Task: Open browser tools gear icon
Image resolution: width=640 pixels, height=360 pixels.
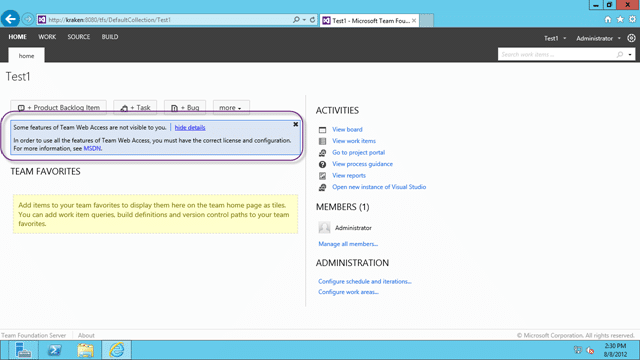Action: pos(632,19)
